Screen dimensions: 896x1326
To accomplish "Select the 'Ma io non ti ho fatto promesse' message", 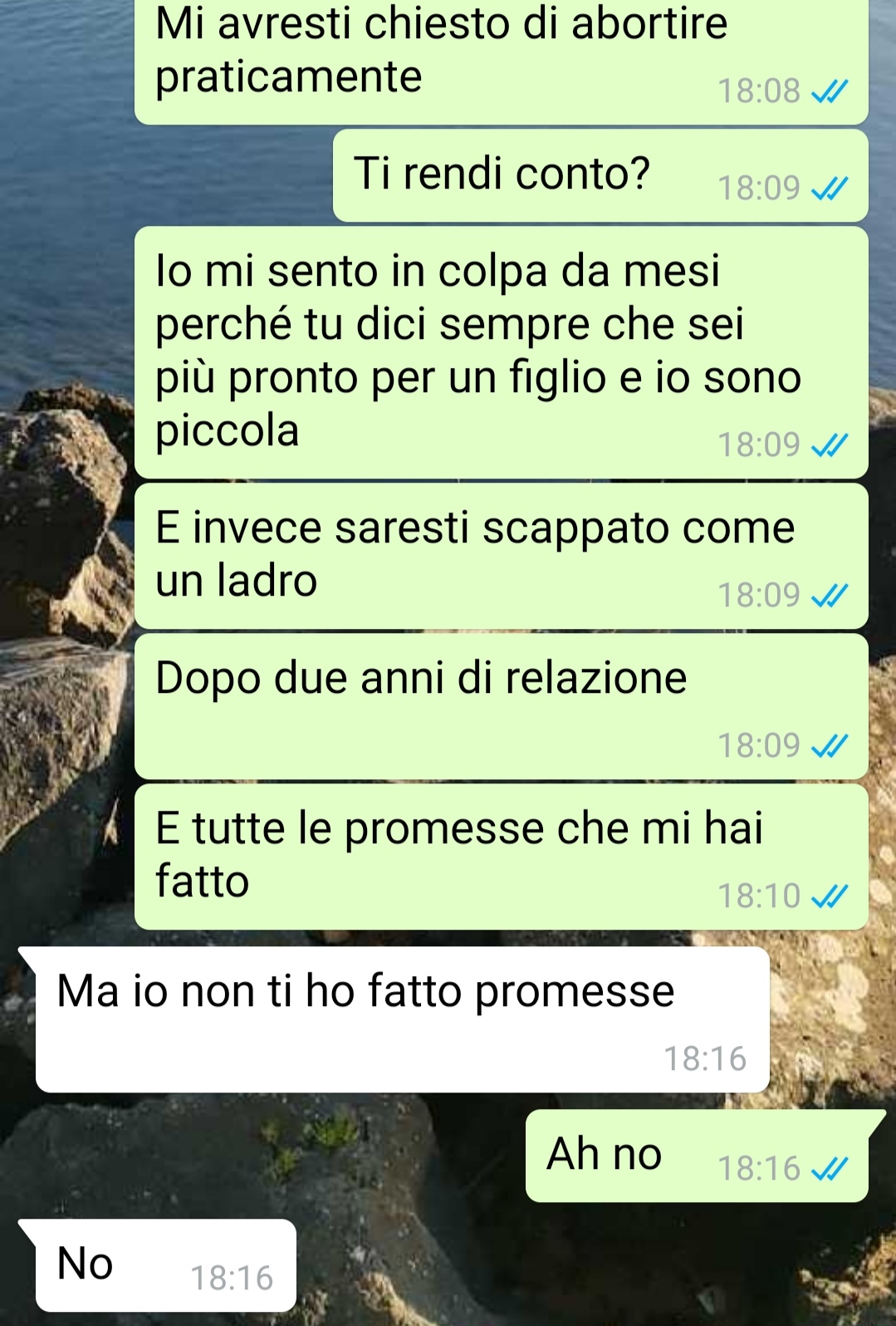I will click(402, 1019).
